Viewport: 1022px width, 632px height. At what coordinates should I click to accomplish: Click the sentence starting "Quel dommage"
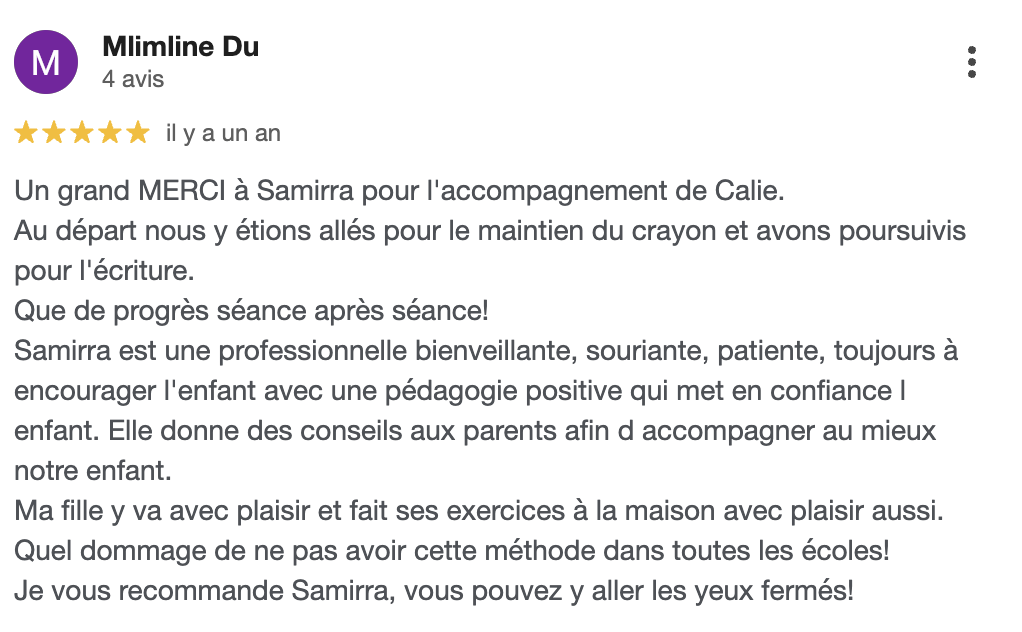[452, 551]
